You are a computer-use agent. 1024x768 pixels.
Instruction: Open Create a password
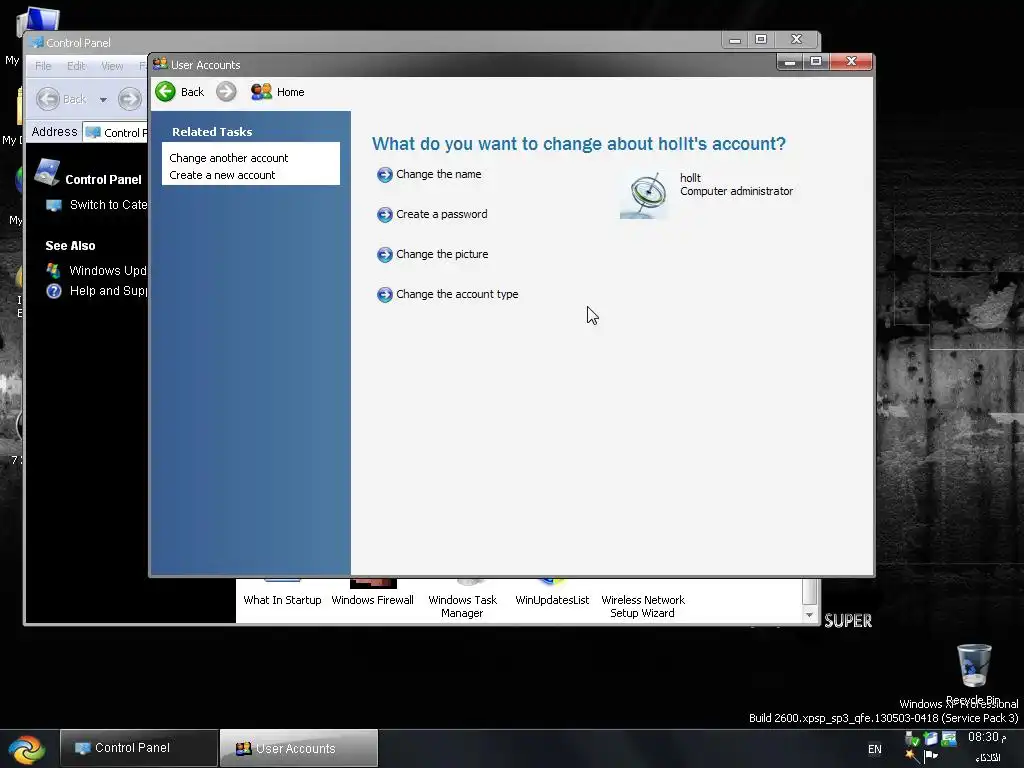tap(441, 214)
